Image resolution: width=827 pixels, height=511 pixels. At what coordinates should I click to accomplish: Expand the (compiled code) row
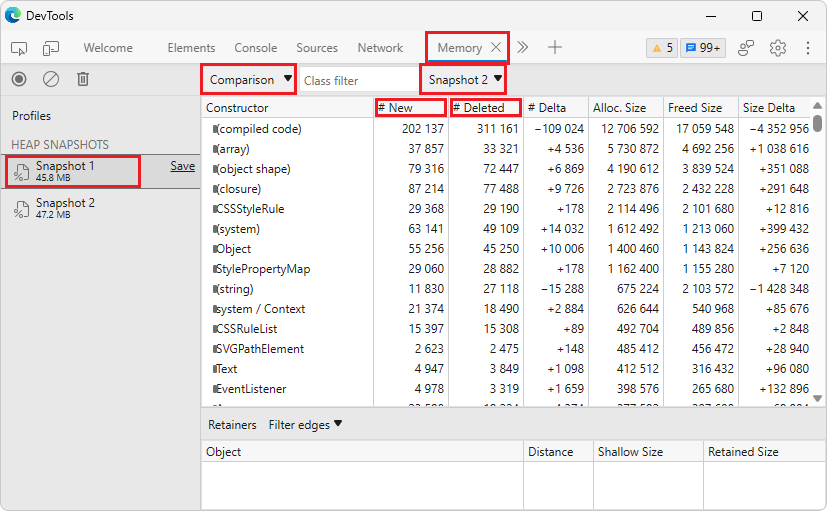(215, 129)
